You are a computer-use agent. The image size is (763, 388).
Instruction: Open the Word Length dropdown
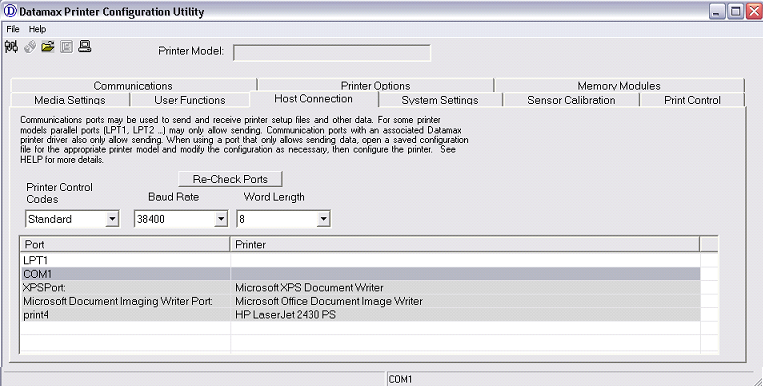point(323,219)
